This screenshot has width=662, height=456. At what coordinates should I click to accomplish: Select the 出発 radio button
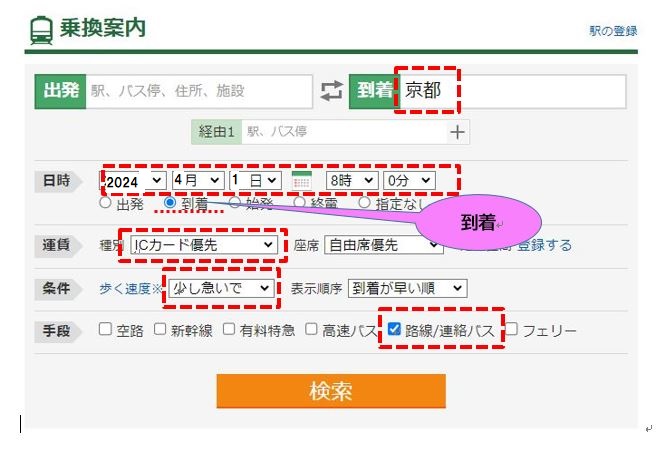point(105,203)
